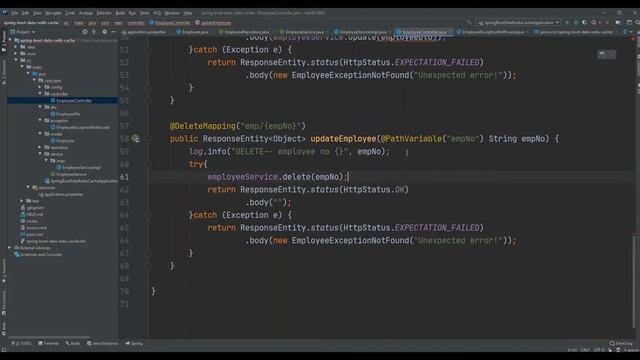Switch to pom.xml editor tab
The height and width of the screenshot is (360, 640).
[575, 32]
